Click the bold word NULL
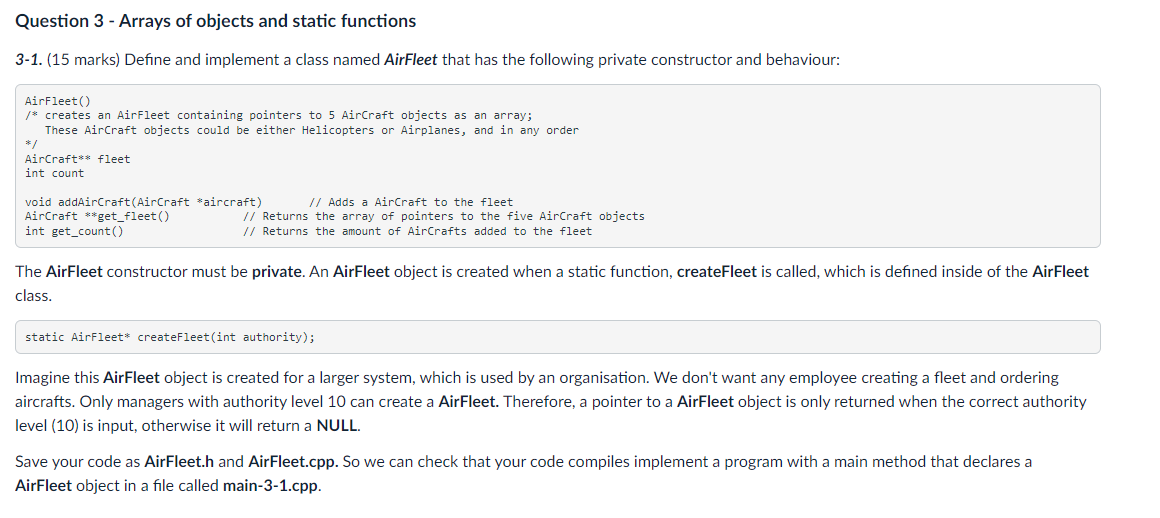 [x=337, y=426]
